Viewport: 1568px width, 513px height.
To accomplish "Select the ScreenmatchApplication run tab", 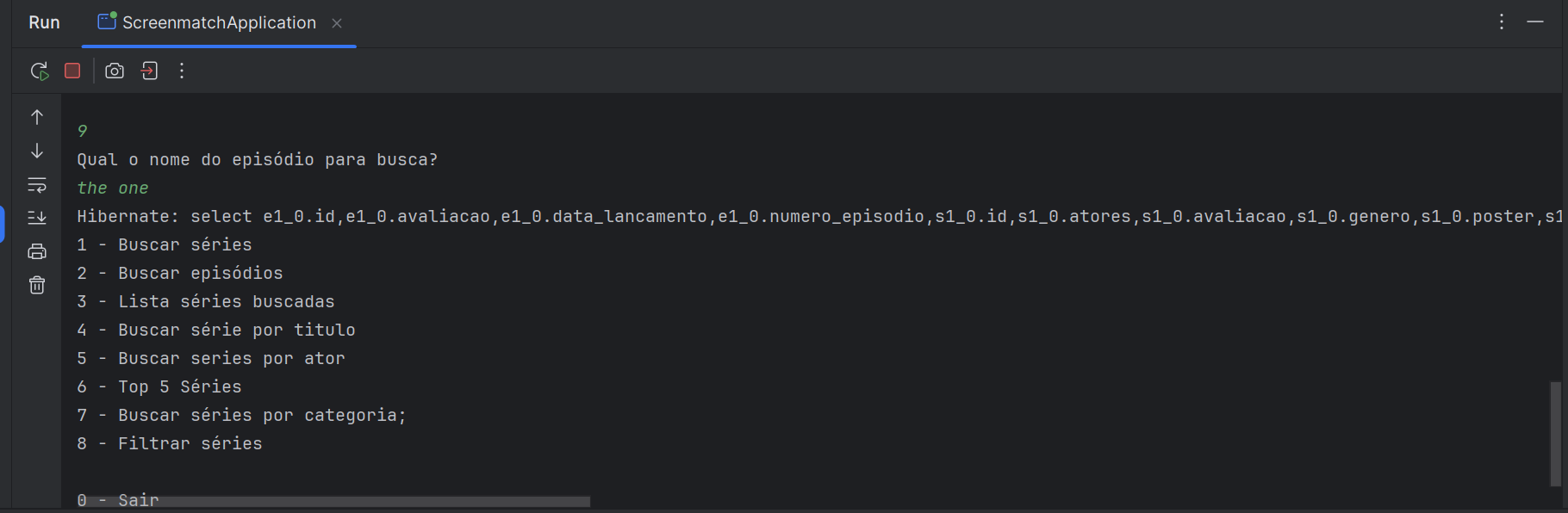I will point(219,23).
